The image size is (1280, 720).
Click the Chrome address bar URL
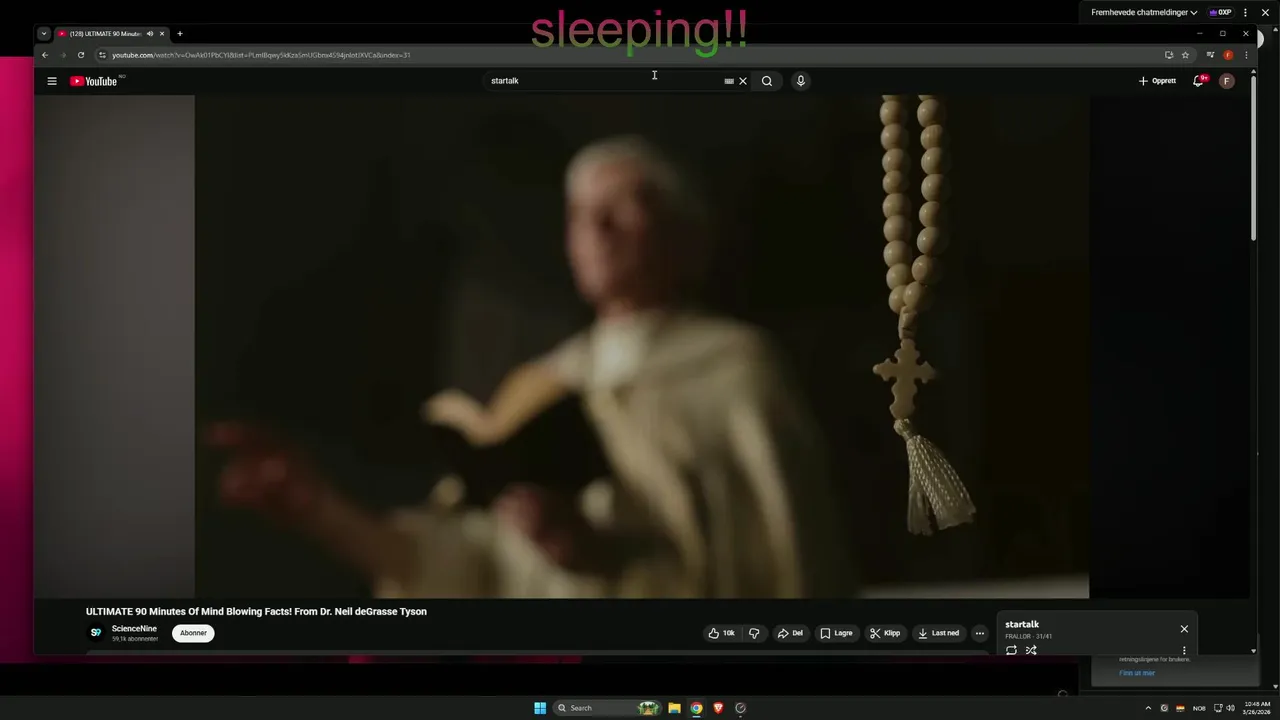pyautogui.click(x=261, y=55)
